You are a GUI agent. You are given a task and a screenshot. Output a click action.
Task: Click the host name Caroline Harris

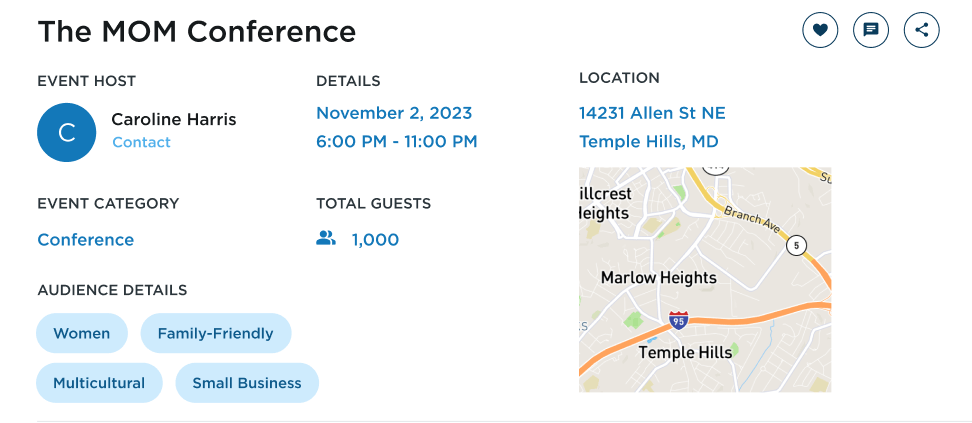coord(174,119)
